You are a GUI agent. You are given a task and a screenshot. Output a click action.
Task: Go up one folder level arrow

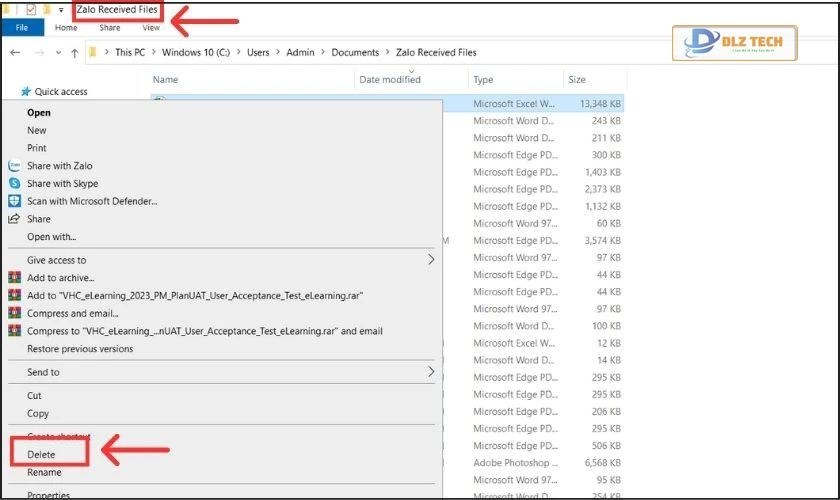click(74, 53)
